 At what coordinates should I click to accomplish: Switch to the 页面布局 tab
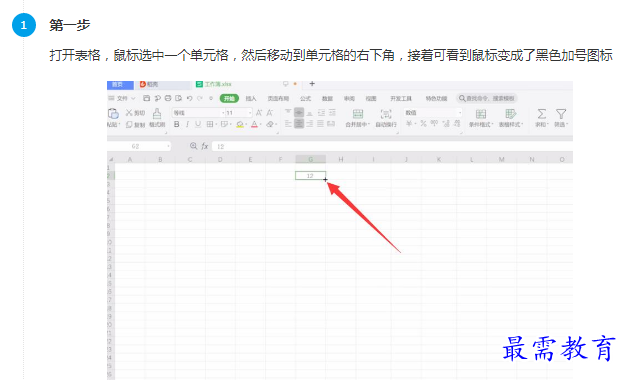coord(278,98)
